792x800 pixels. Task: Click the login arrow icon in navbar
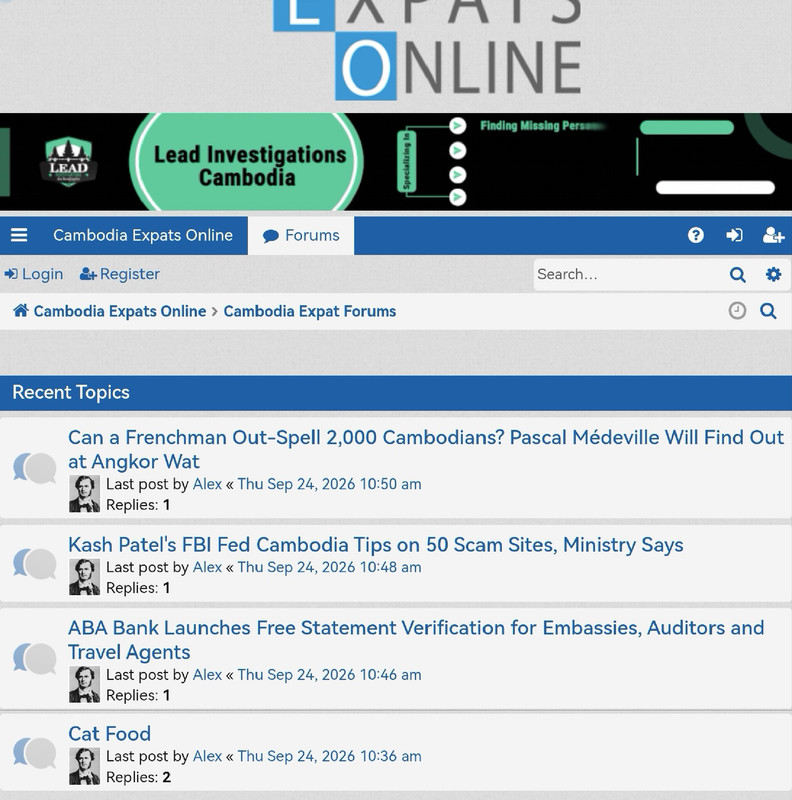click(x=734, y=235)
